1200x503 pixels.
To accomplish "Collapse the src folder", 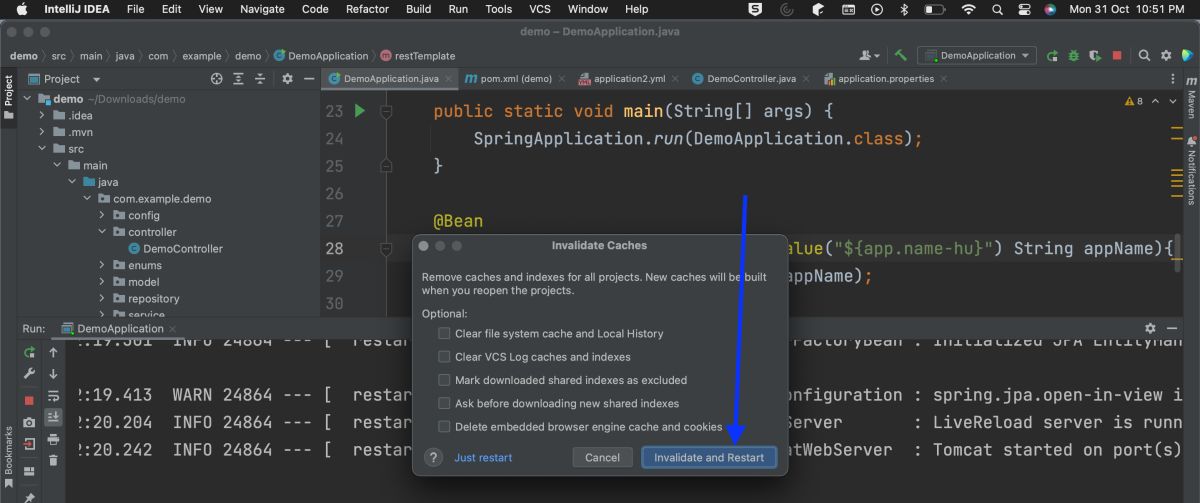I will [43, 149].
